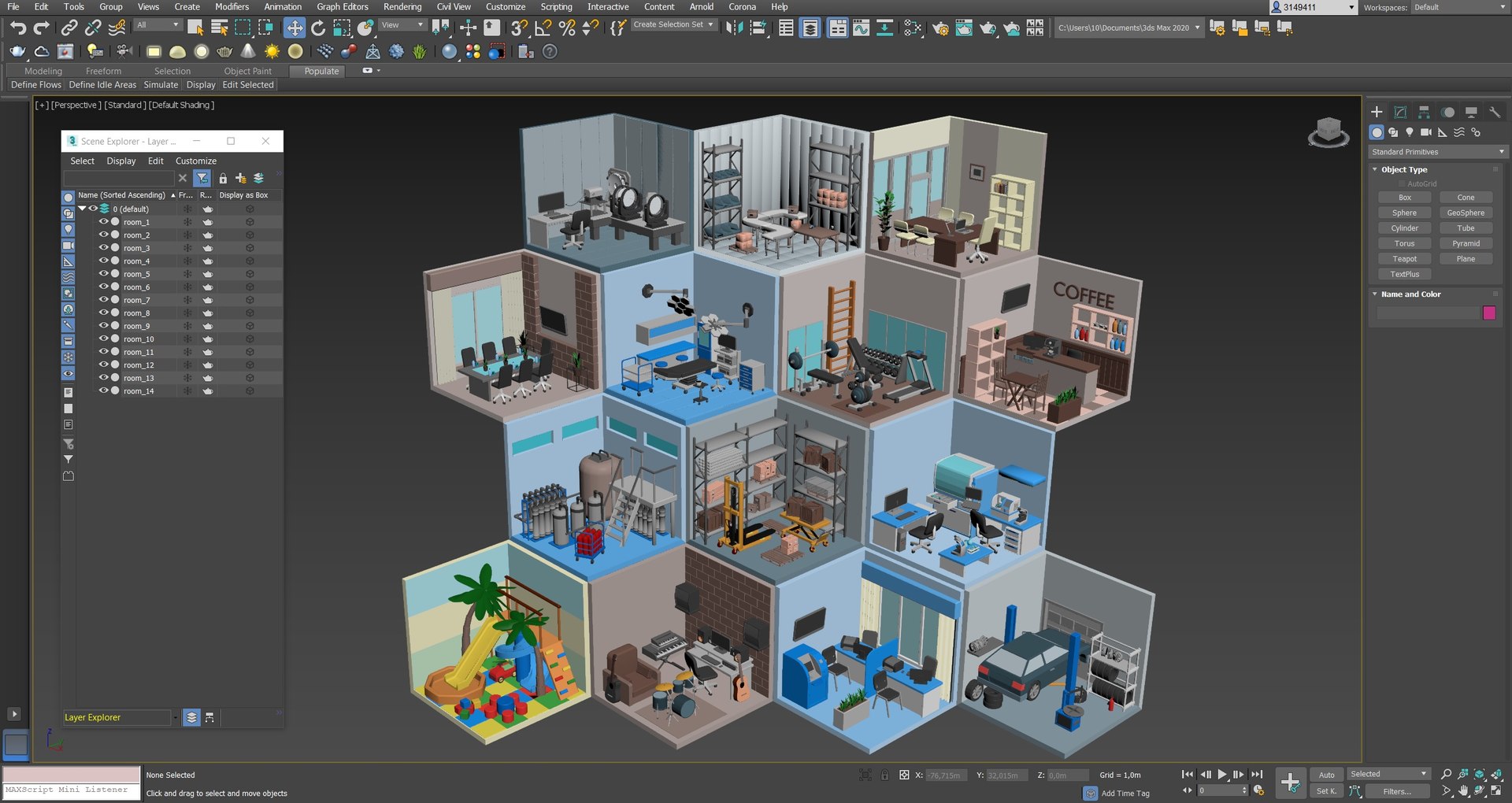Screen dimensions: 1512x803
Task: Hide room_10 using its eye icon
Action: 103,339
